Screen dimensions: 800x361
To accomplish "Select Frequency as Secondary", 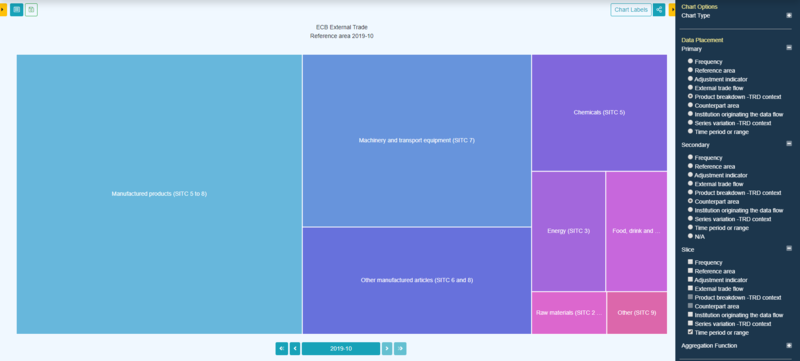I will (690, 157).
